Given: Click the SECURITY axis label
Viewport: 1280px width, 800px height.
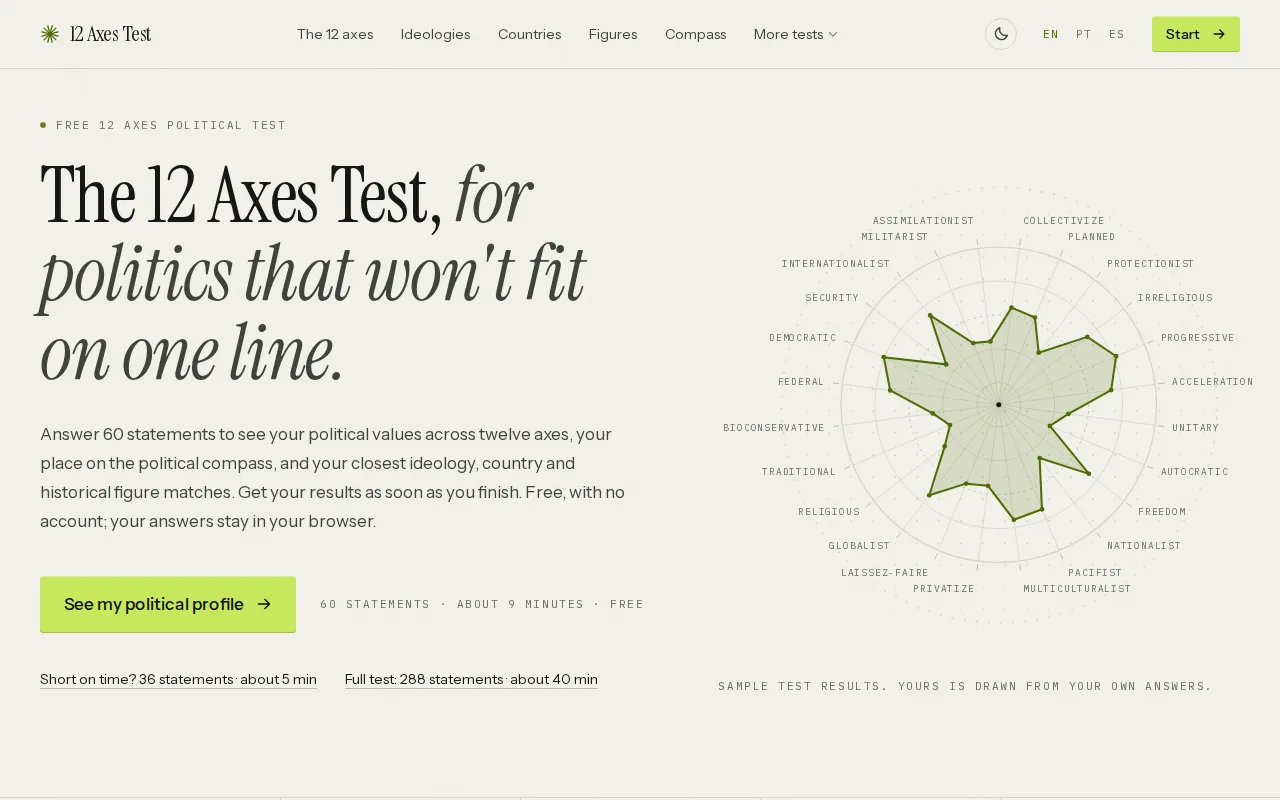Looking at the screenshot, I should pyautogui.click(x=832, y=298).
